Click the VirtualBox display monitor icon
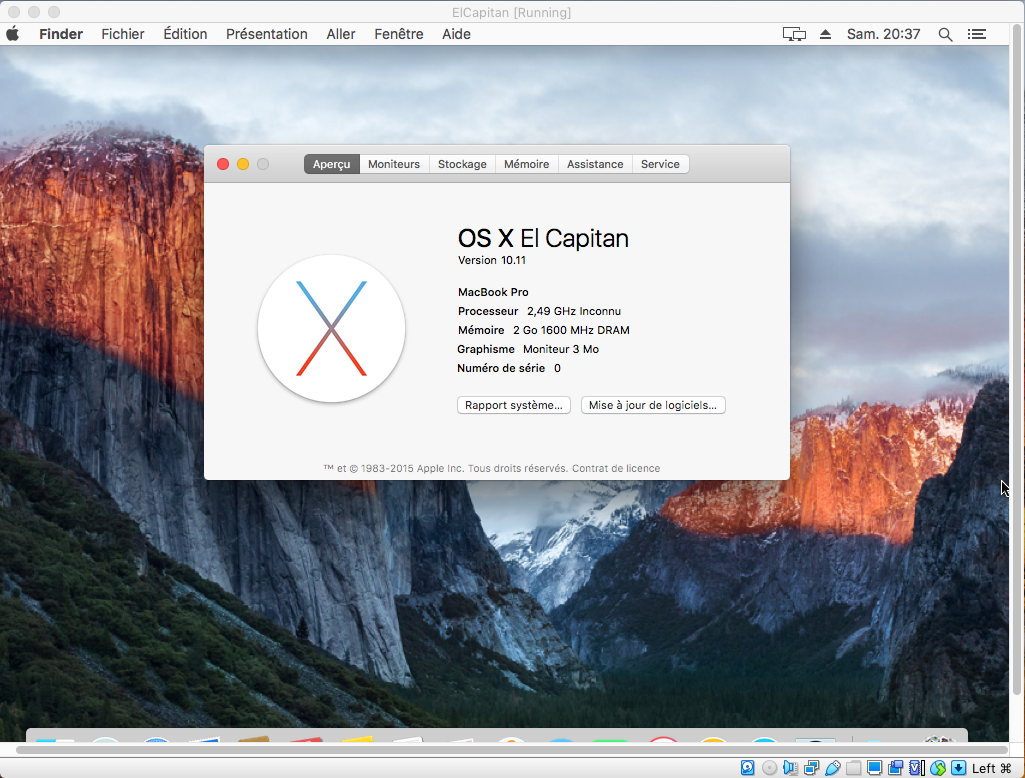Image resolution: width=1025 pixels, height=778 pixels. pyautogui.click(x=875, y=768)
